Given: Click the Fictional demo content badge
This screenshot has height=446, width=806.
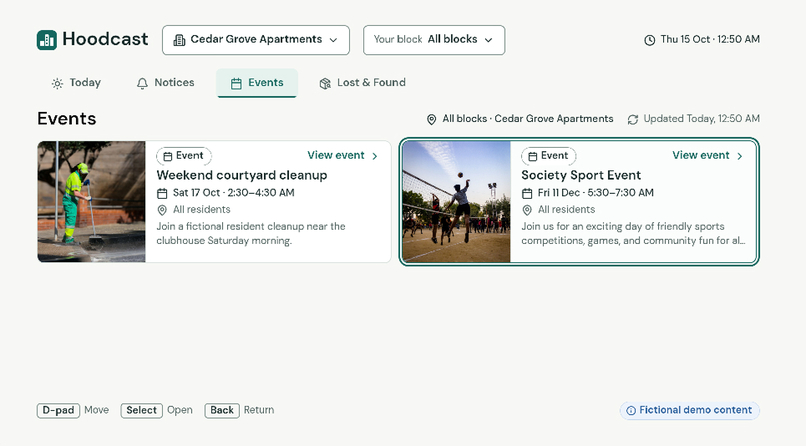Looking at the screenshot, I should click(689, 410).
